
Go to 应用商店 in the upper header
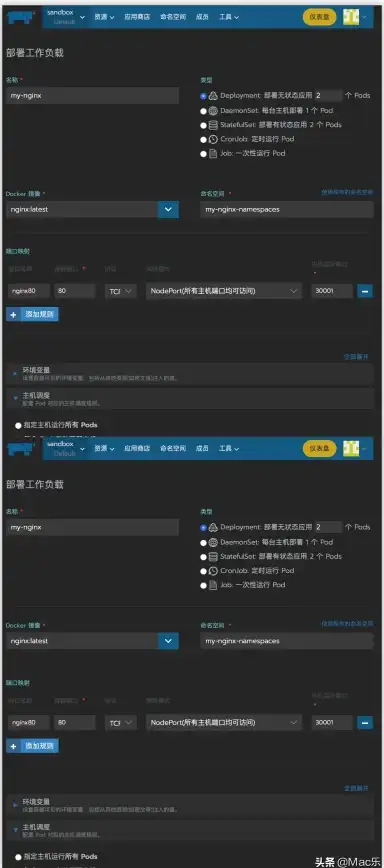pyautogui.click(x=137, y=17)
